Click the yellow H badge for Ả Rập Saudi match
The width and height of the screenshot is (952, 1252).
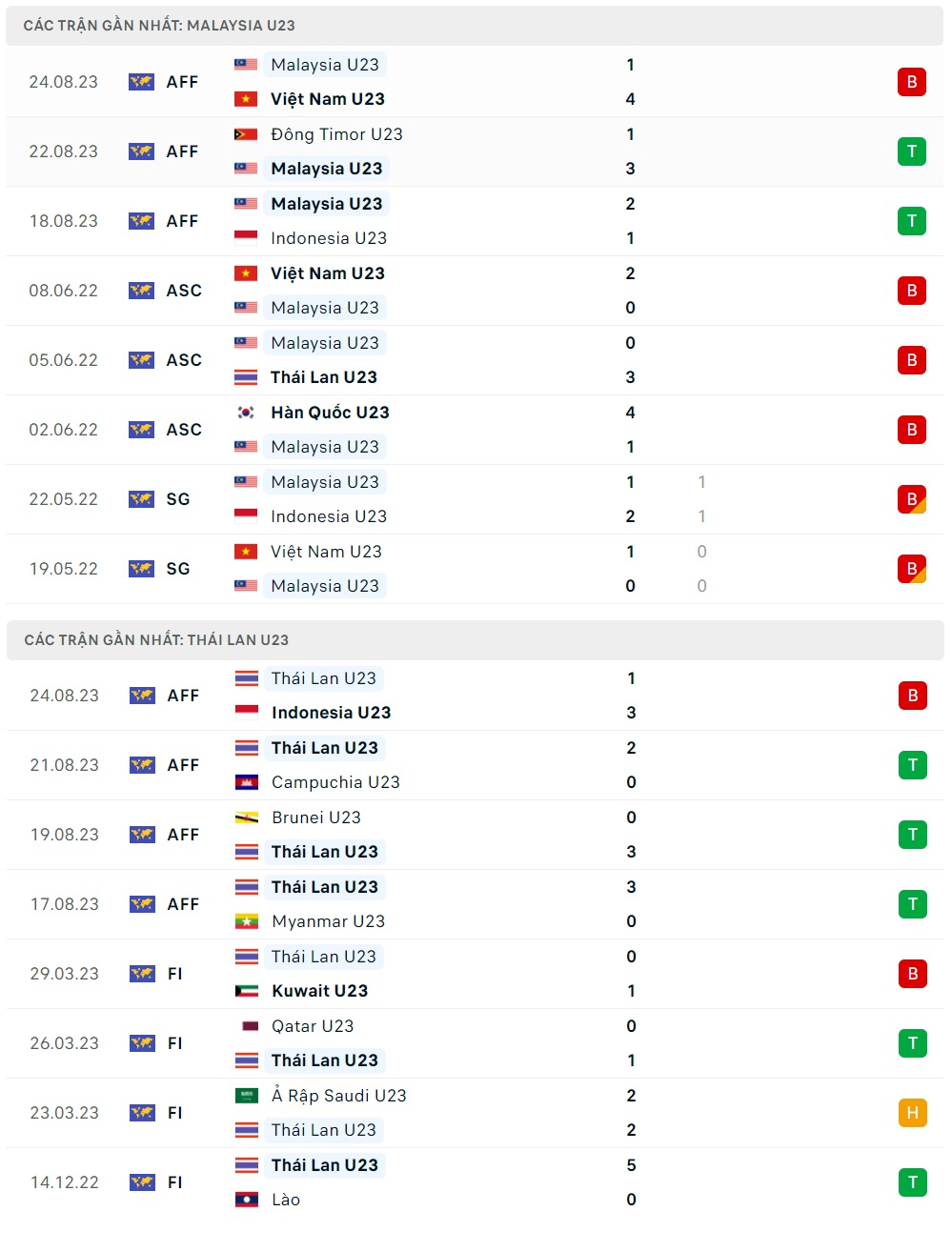click(912, 1113)
